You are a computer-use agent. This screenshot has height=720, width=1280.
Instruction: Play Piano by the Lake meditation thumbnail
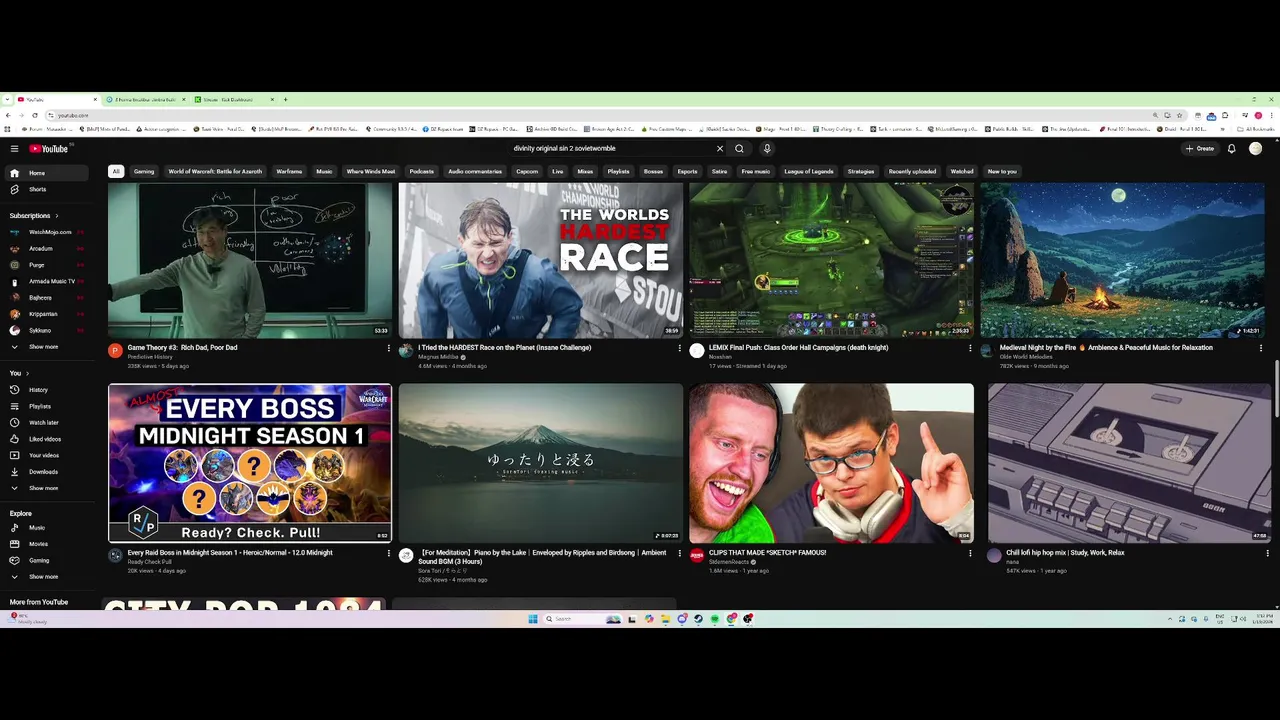pyautogui.click(x=541, y=463)
